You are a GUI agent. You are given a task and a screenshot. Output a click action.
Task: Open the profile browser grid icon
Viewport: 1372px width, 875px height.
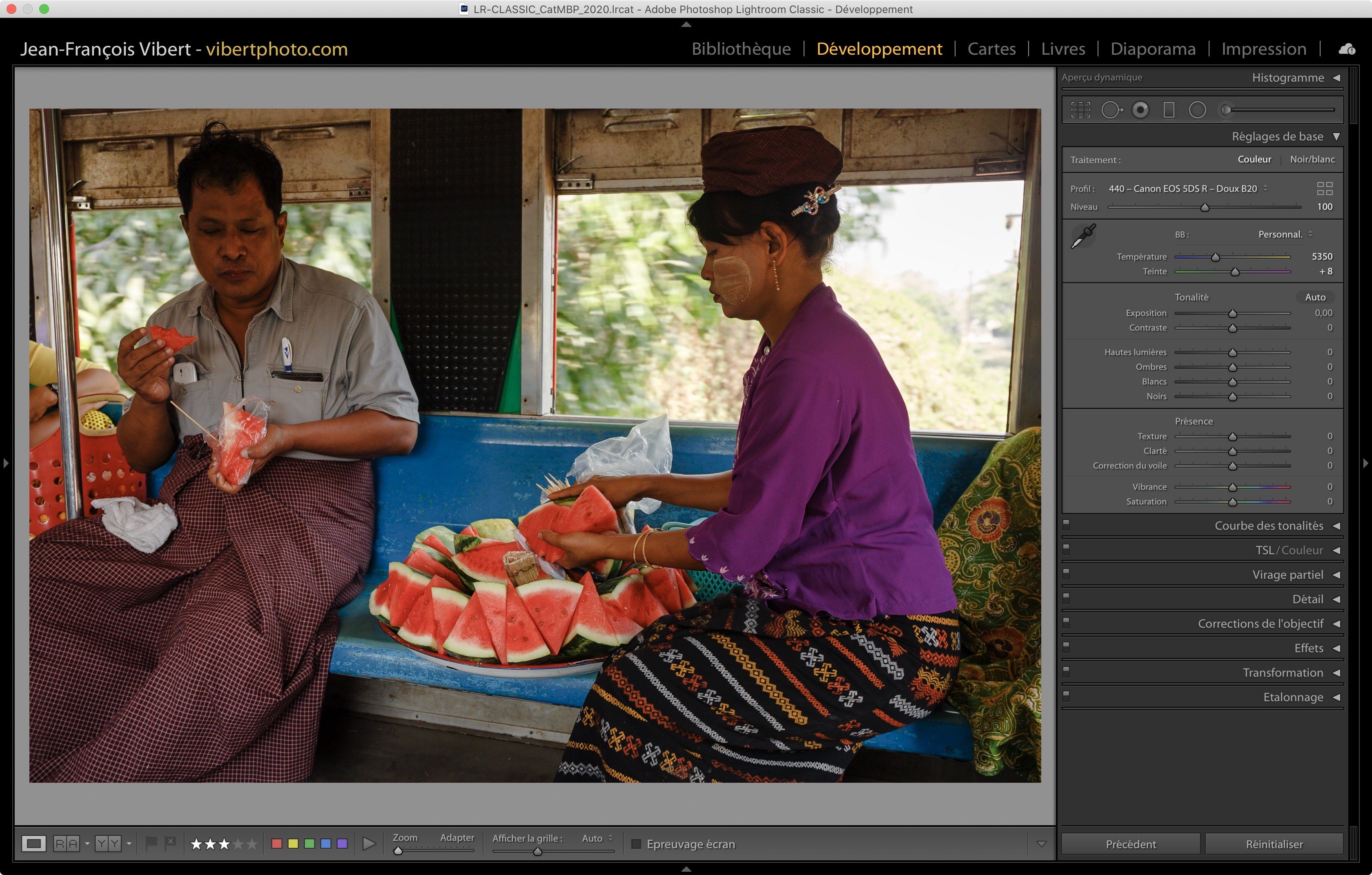tap(1325, 189)
